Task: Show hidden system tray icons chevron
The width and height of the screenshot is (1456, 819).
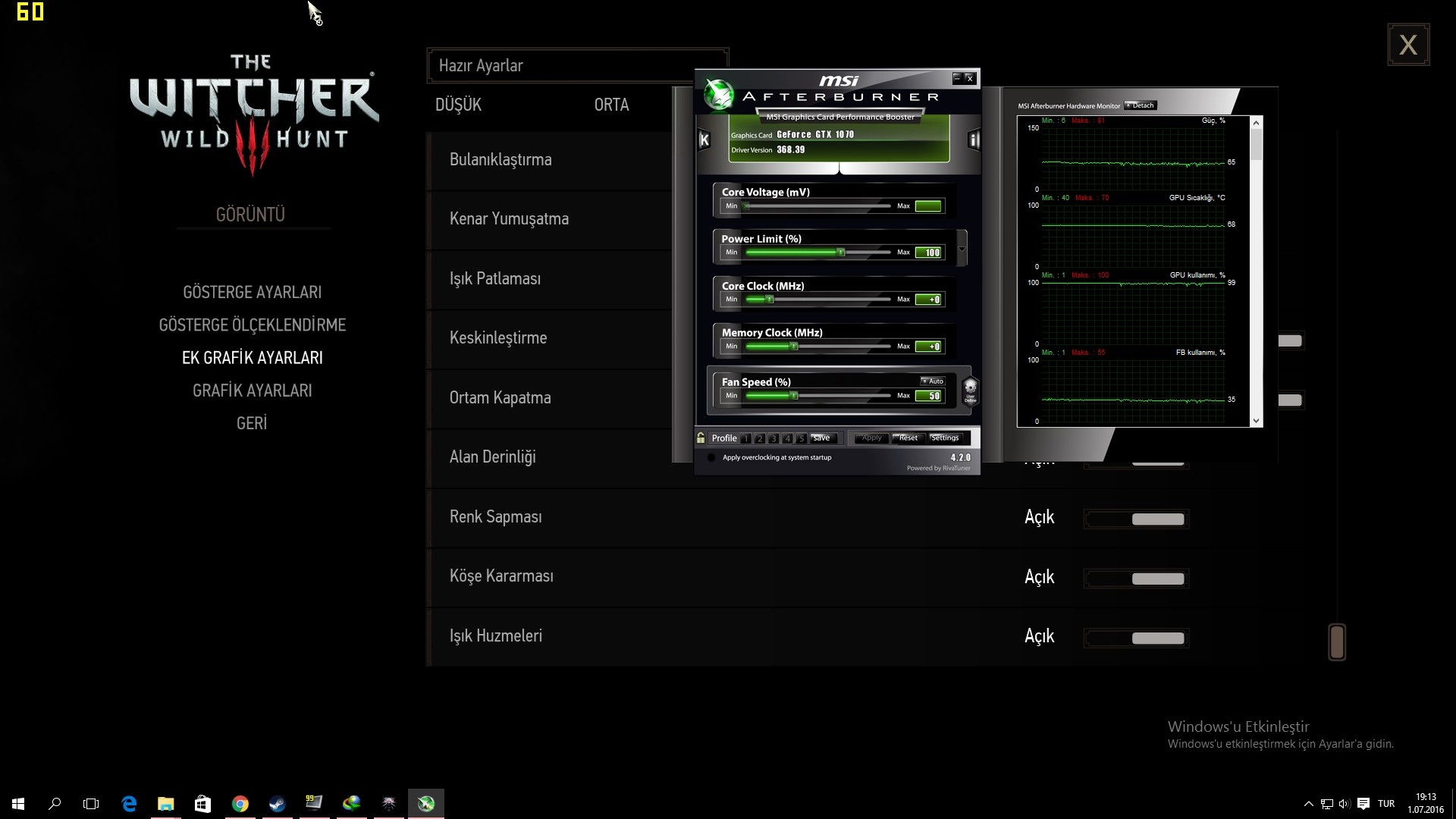Action: [x=1308, y=804]
